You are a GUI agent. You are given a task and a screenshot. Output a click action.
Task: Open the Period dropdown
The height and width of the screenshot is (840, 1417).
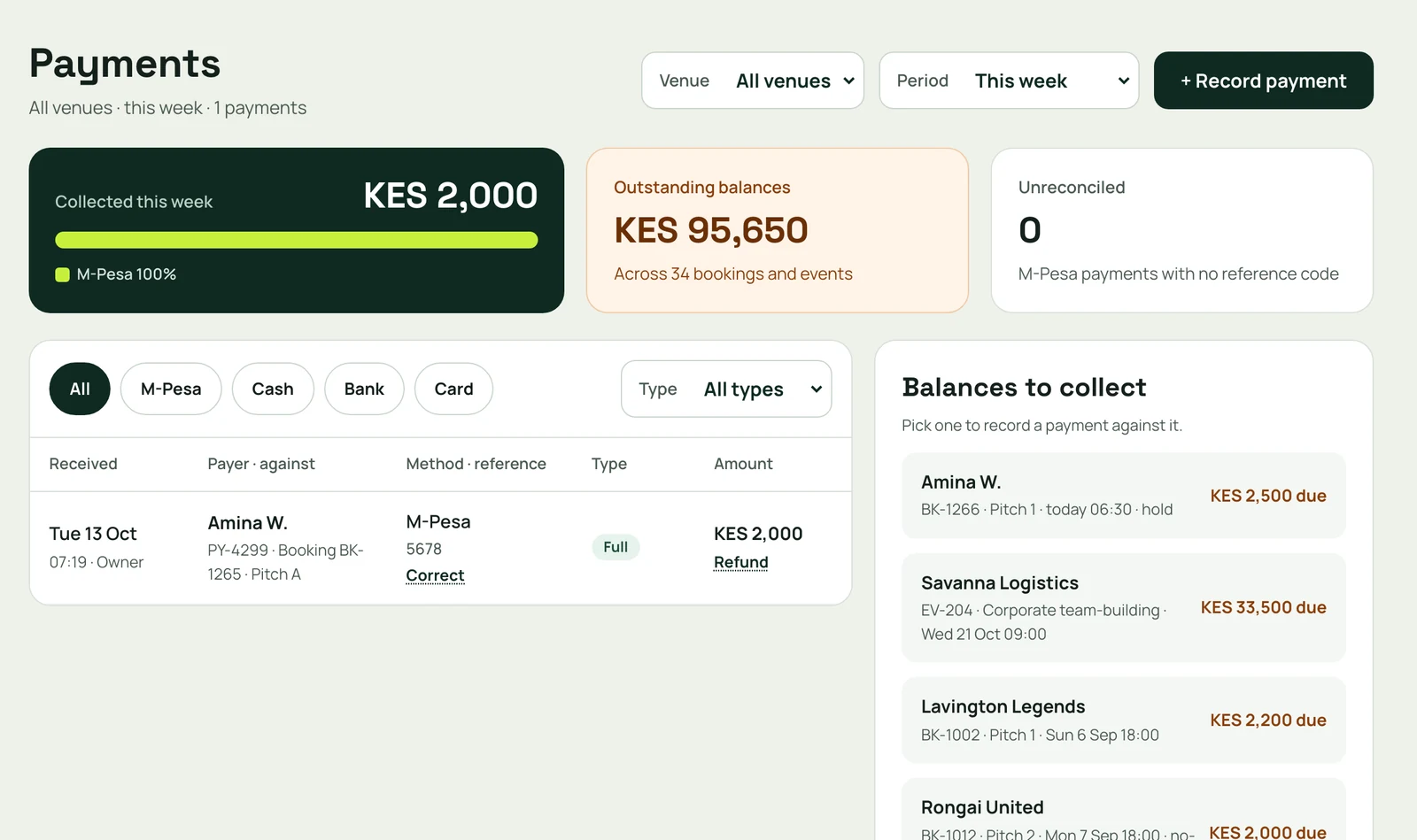tap(1009, 81)
